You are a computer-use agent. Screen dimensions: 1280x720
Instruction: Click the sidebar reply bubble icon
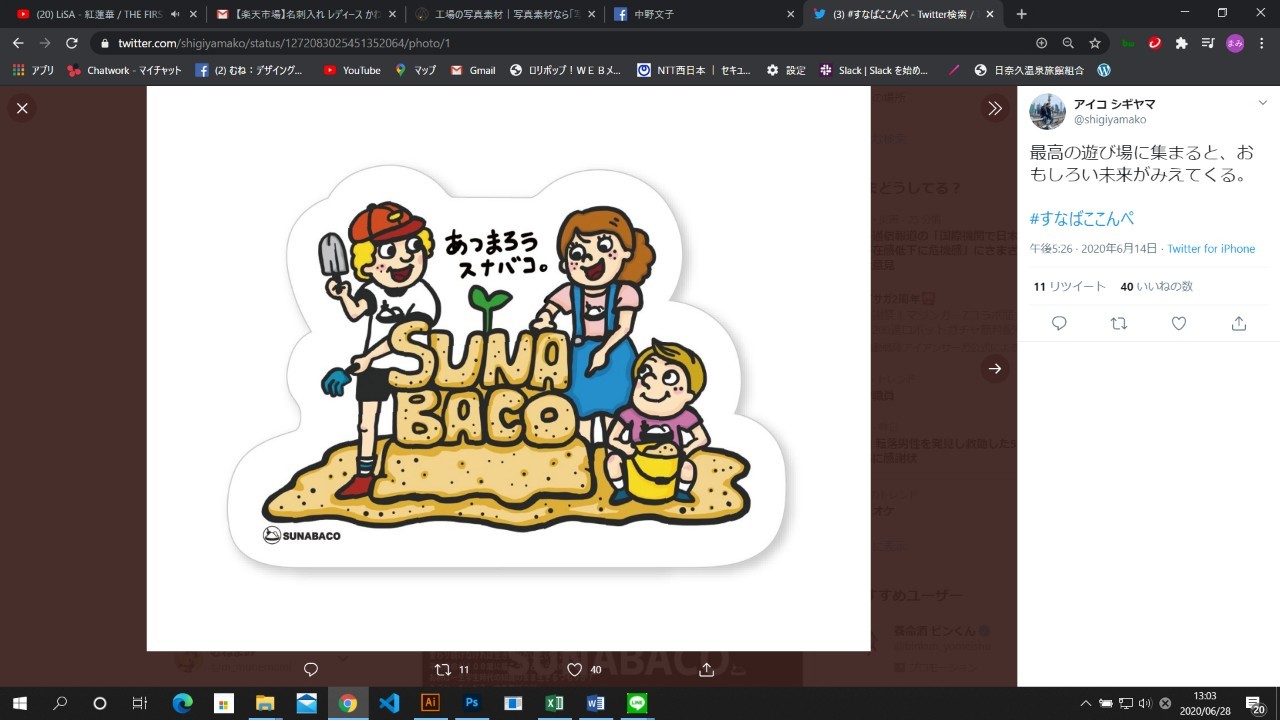pos(1059,323)
